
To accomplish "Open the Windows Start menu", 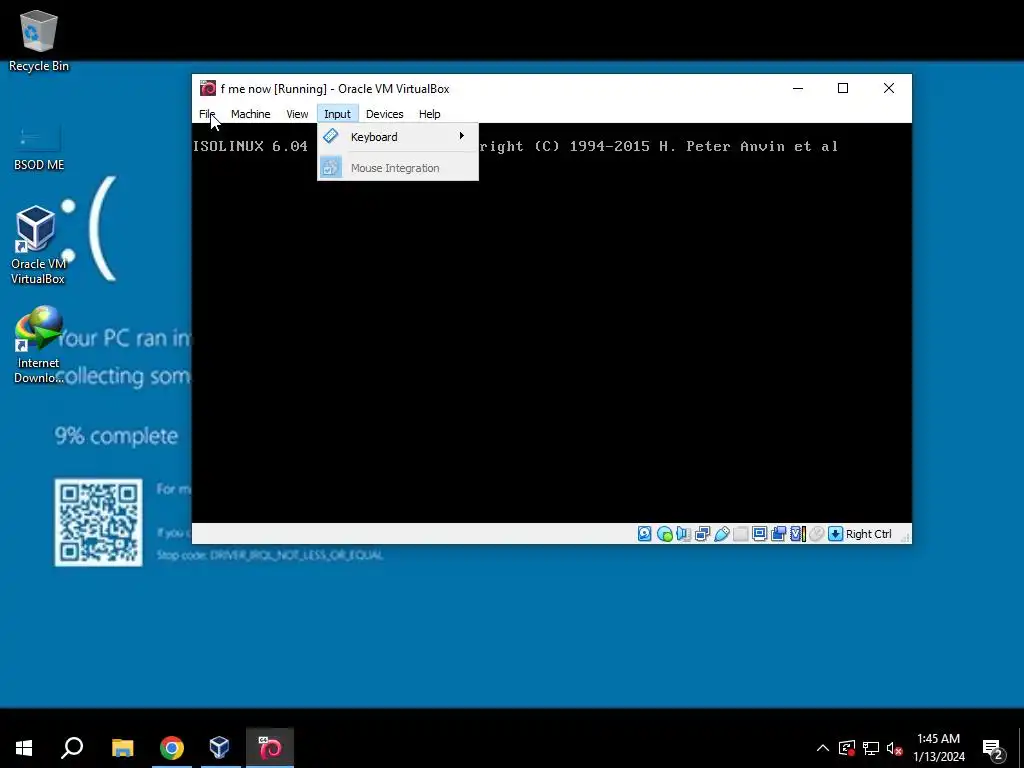I will (24, 747).
